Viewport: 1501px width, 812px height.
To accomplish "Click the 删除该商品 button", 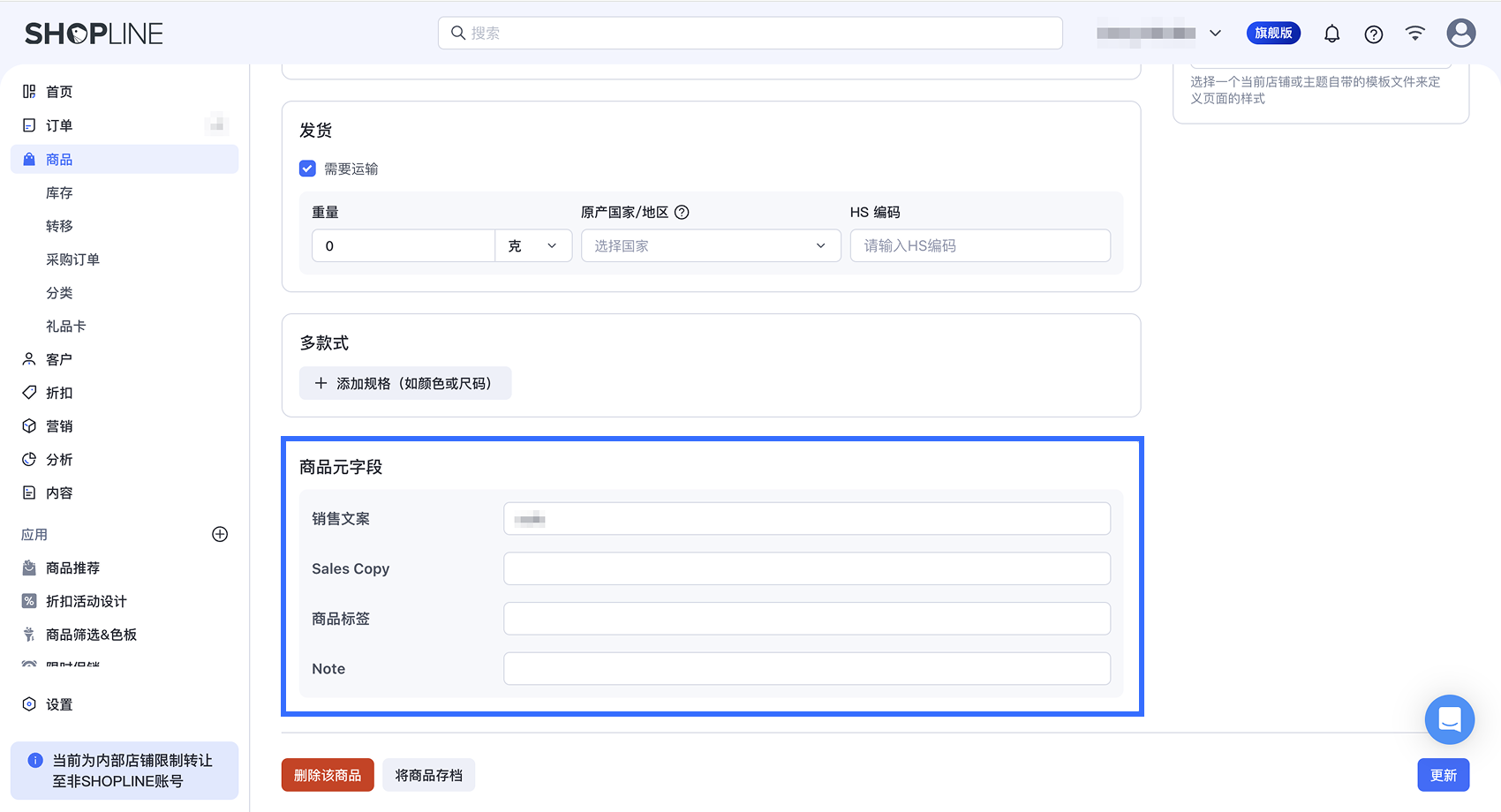I will pos(328,775).
